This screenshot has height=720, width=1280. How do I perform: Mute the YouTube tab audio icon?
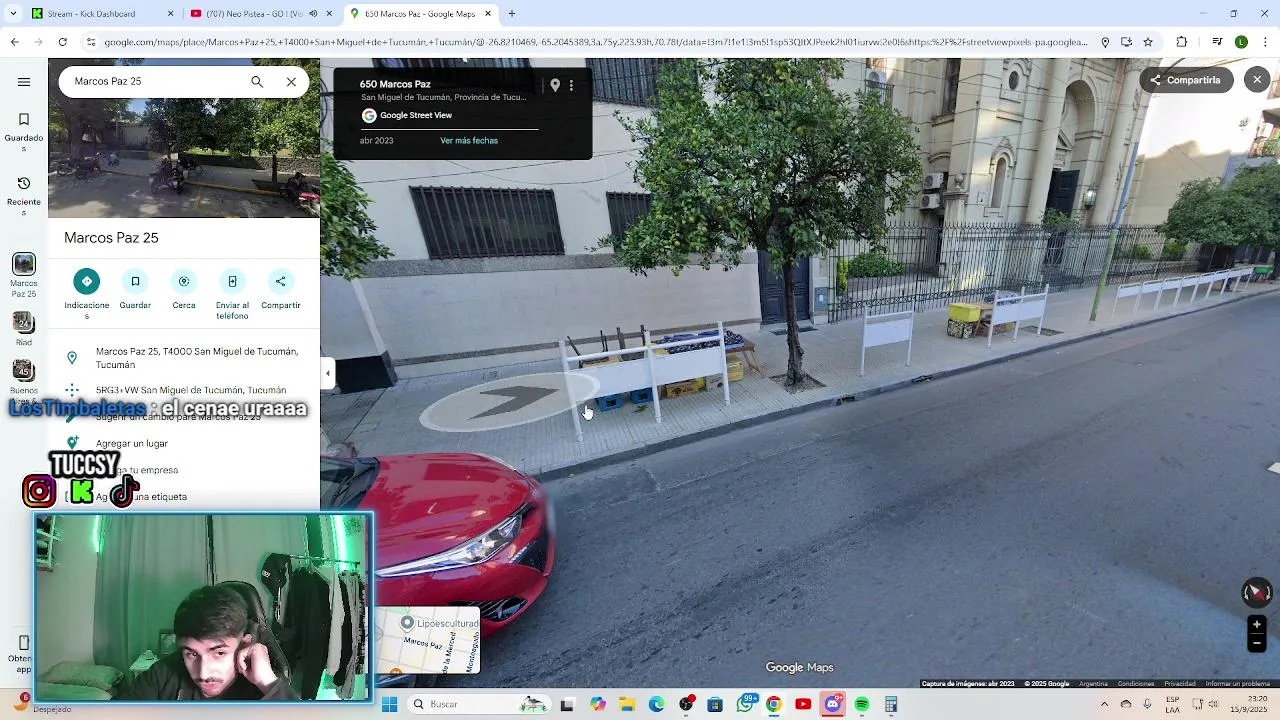(x=312, y=14)
